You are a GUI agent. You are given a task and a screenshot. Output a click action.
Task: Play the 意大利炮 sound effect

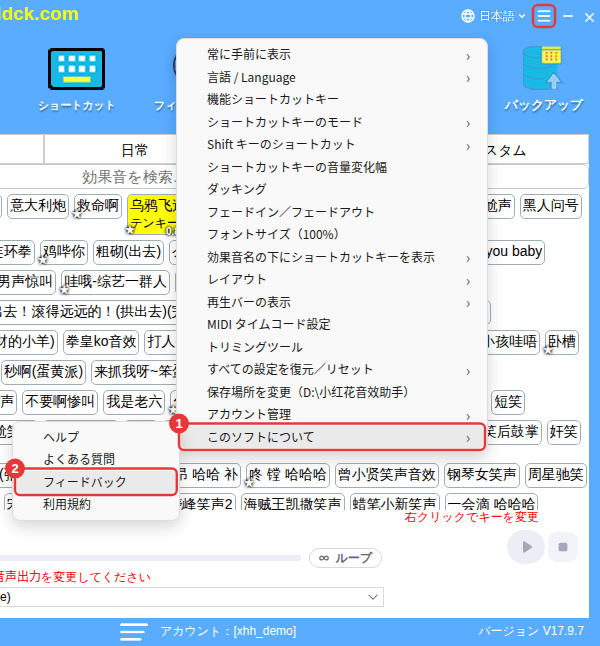(x=38, y=206)
